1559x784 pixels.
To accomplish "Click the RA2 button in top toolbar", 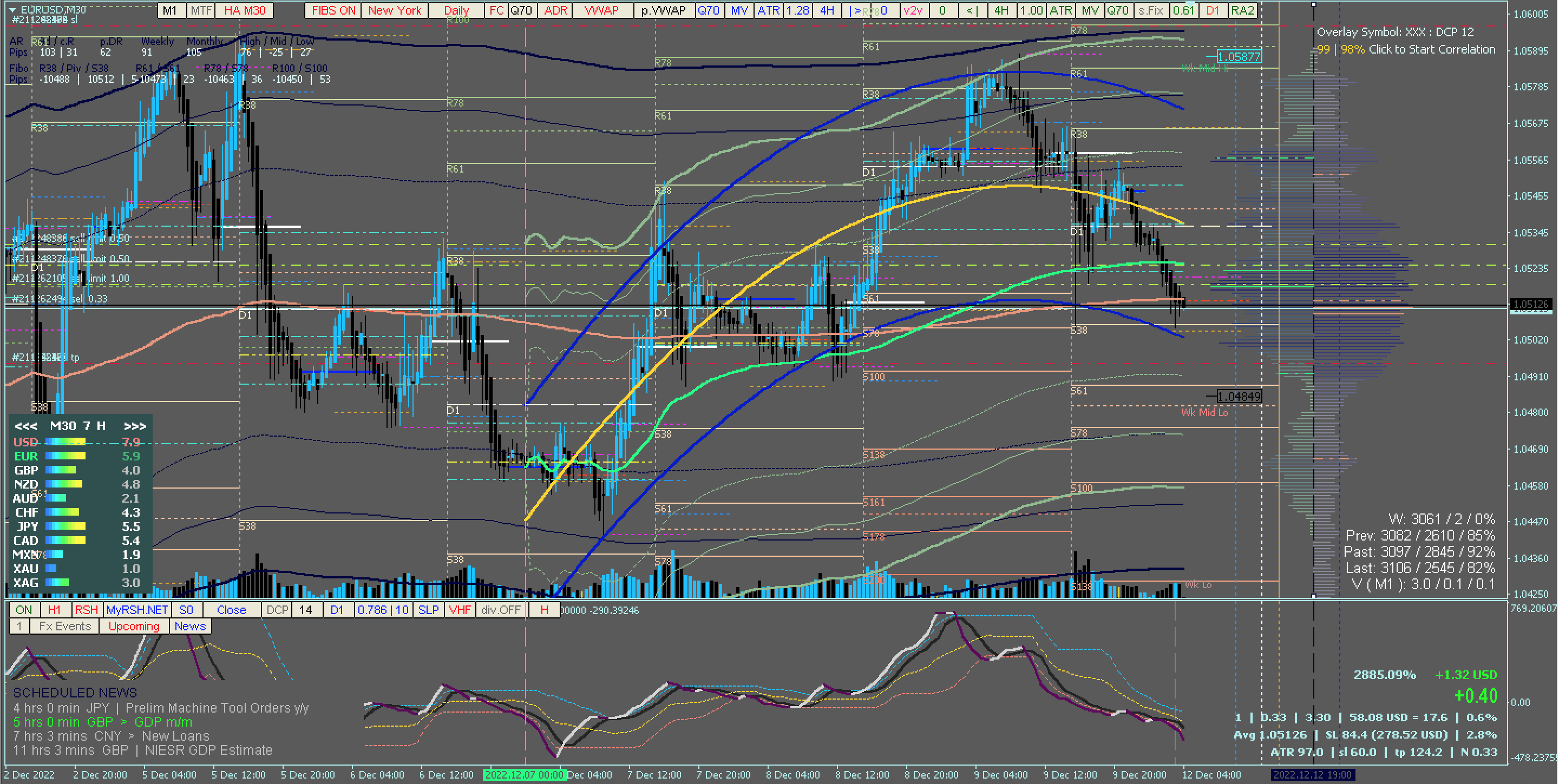I will [1242, 10].
